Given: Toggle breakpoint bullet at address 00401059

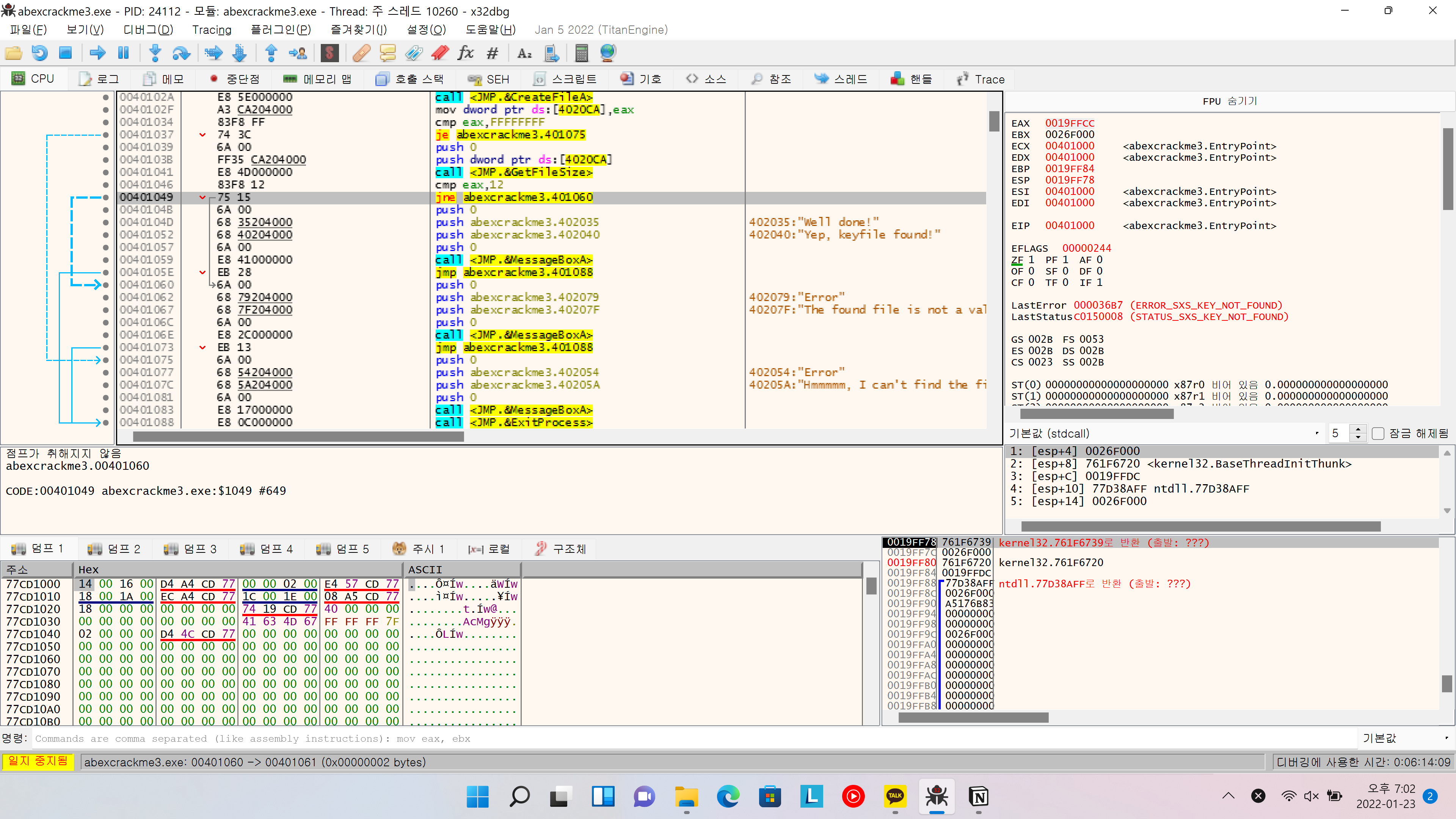Looking at the screenshot, I should (106, 260).
